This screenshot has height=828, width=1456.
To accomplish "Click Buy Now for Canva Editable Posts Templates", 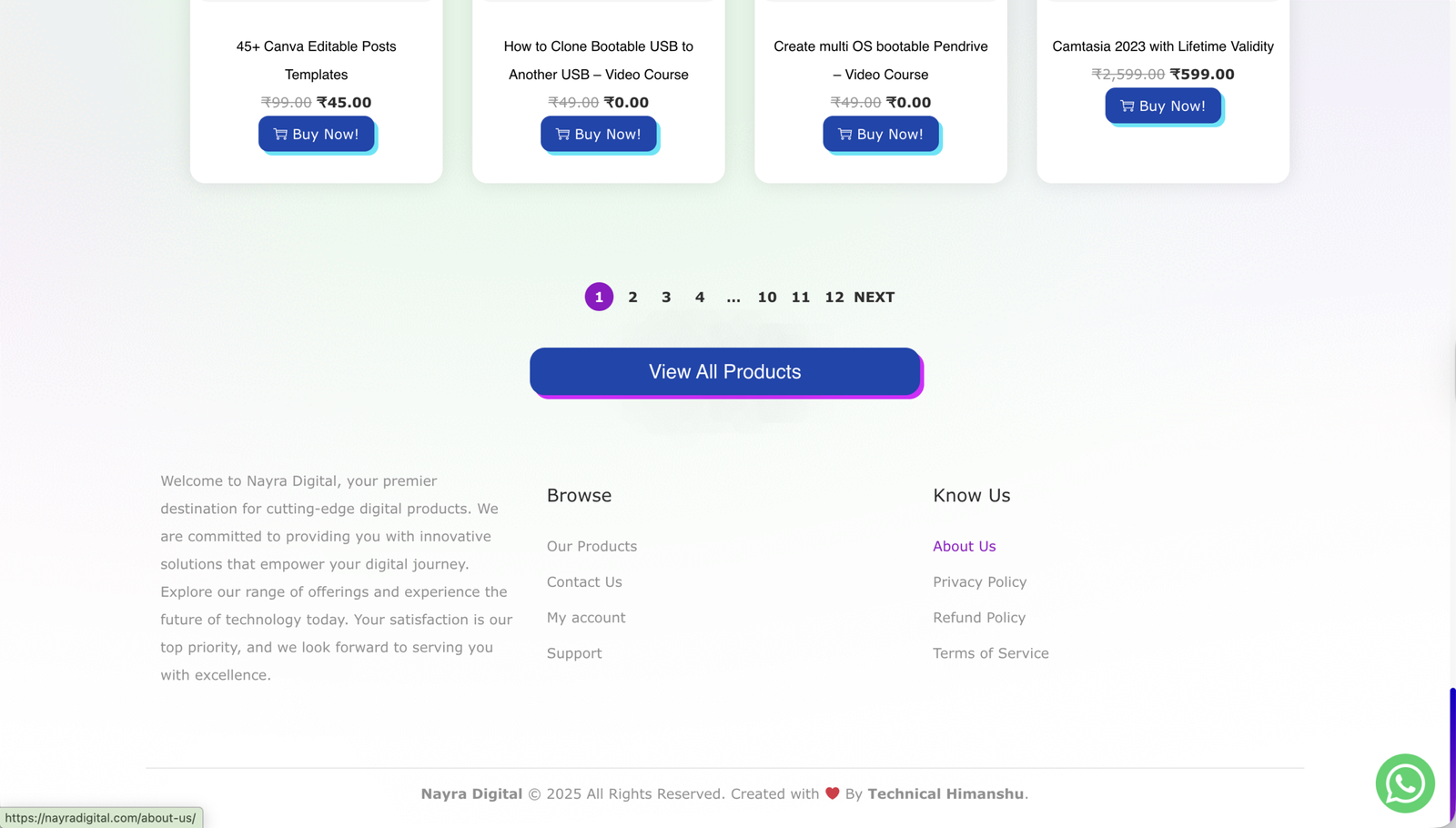I will coord(316,134).
